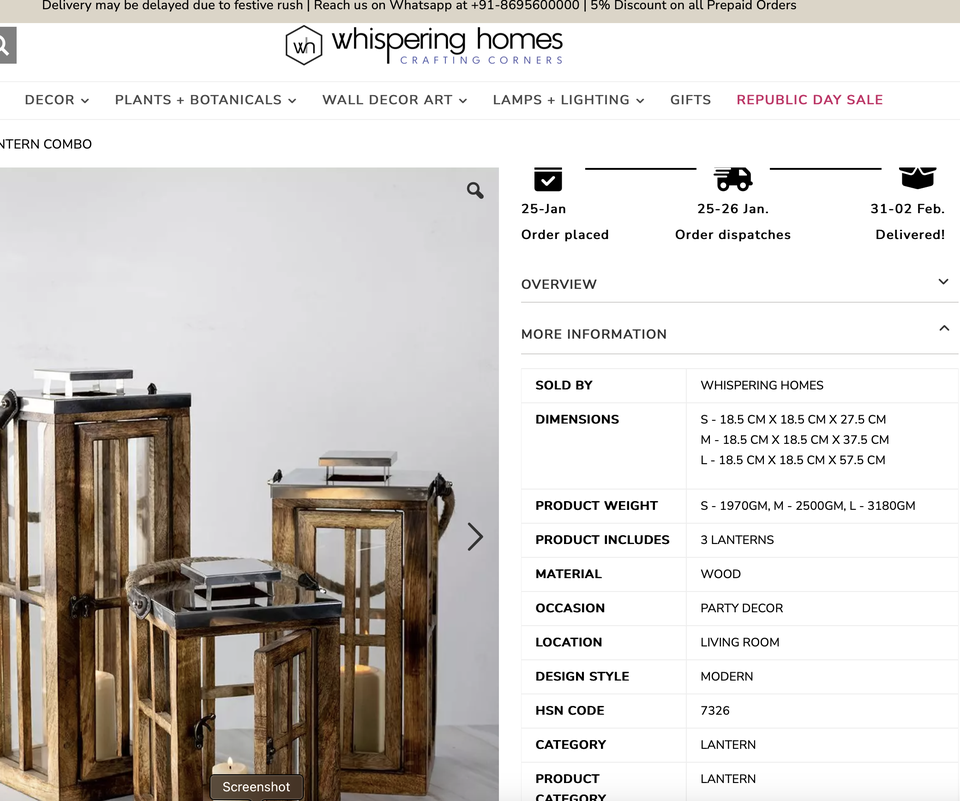Screen dimensions: 960x801
Task: Expand the Overview section
Action: [x=740, y=284]
